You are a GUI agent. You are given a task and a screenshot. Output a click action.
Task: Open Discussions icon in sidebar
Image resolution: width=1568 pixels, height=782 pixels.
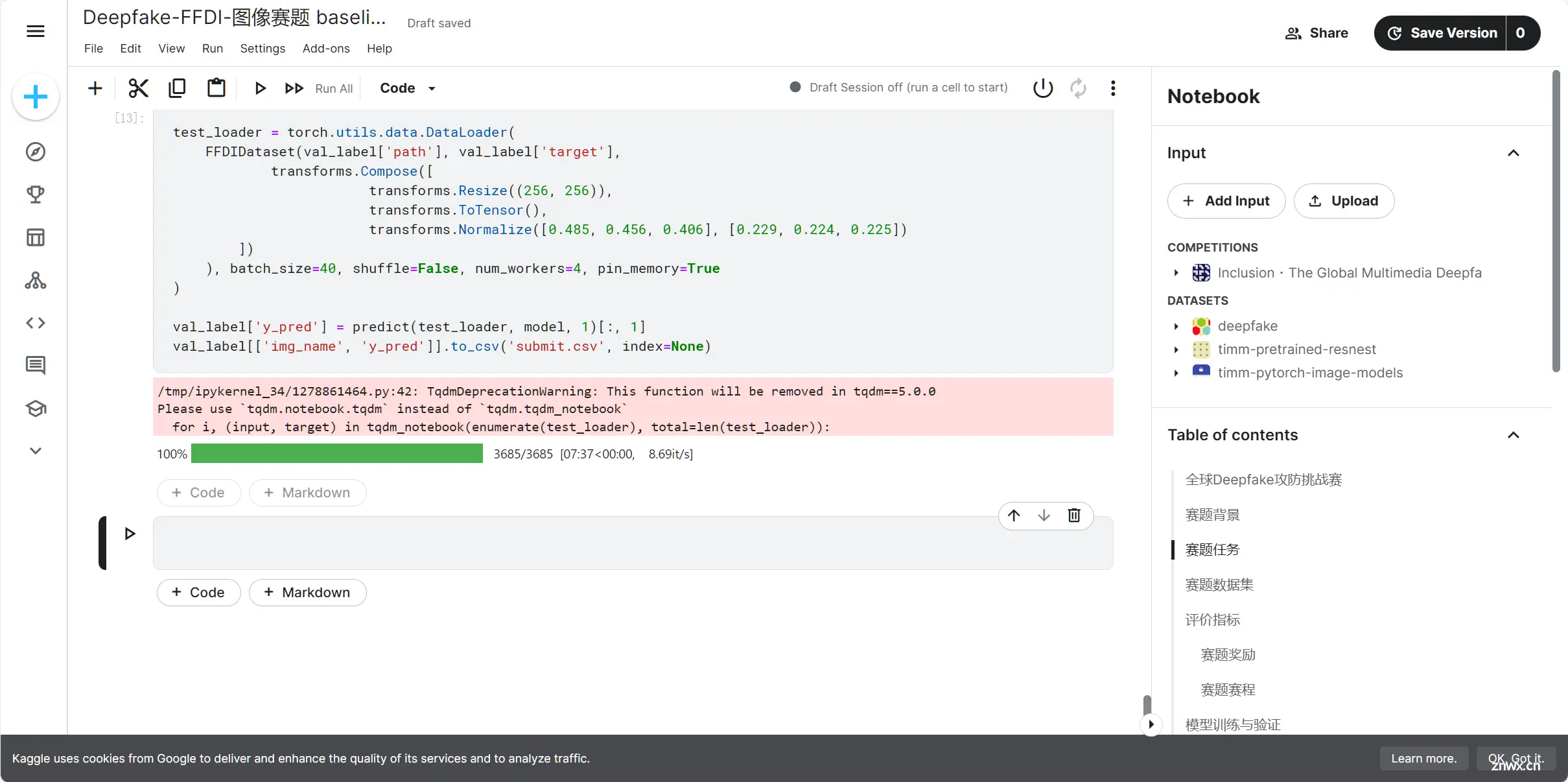click(x=36, y=366)
